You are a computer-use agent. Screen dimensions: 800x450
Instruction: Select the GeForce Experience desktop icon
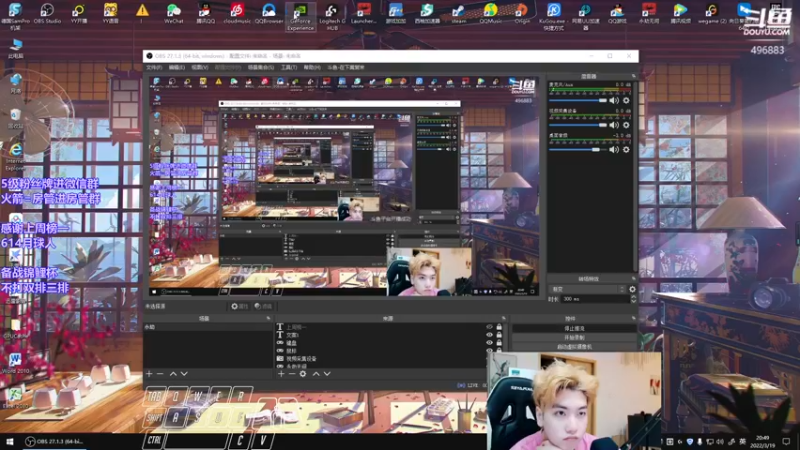pyautogui.click(x=301, y=16)
